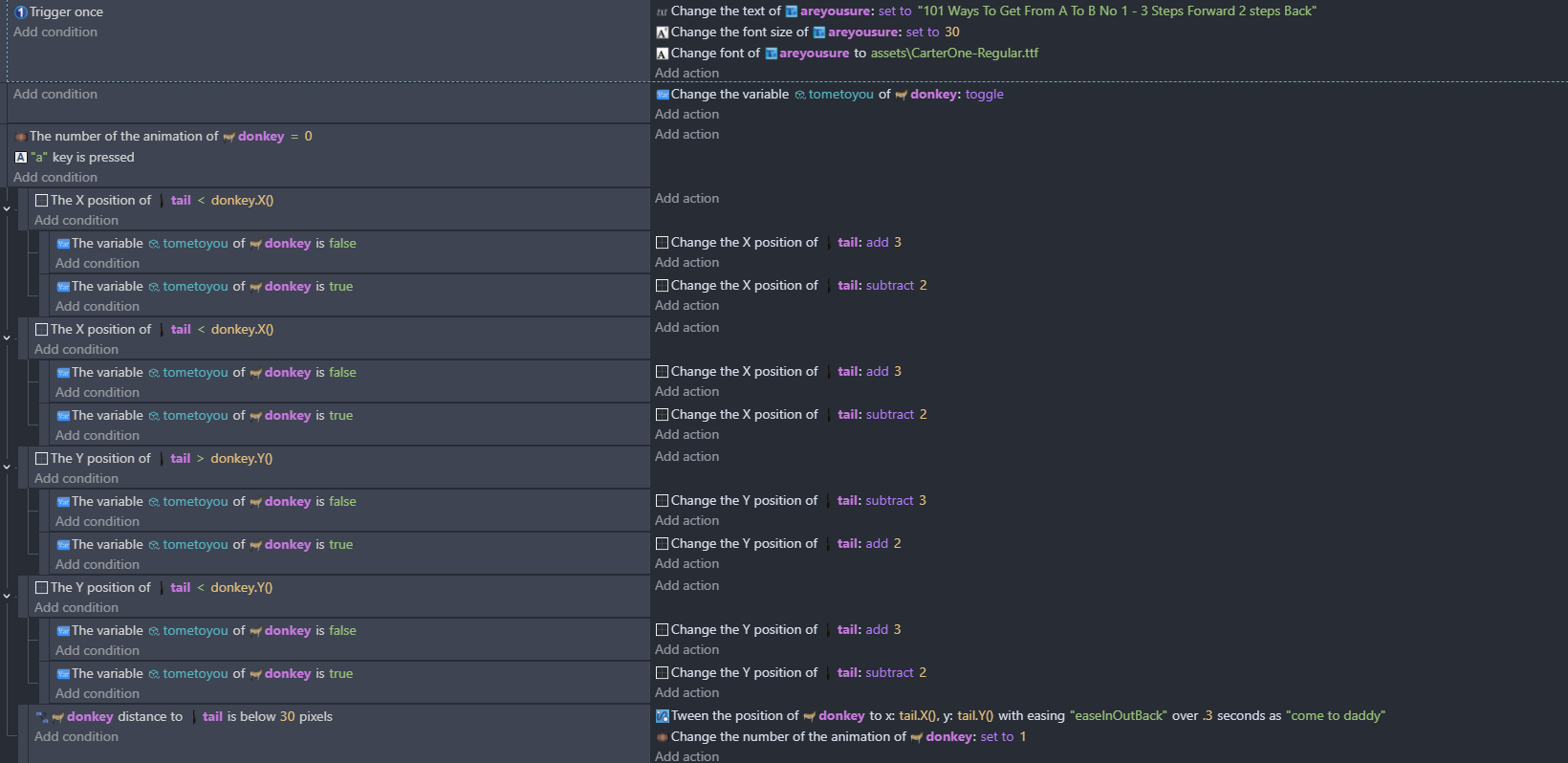Click Add action below Change font action

tap(686, 74)
